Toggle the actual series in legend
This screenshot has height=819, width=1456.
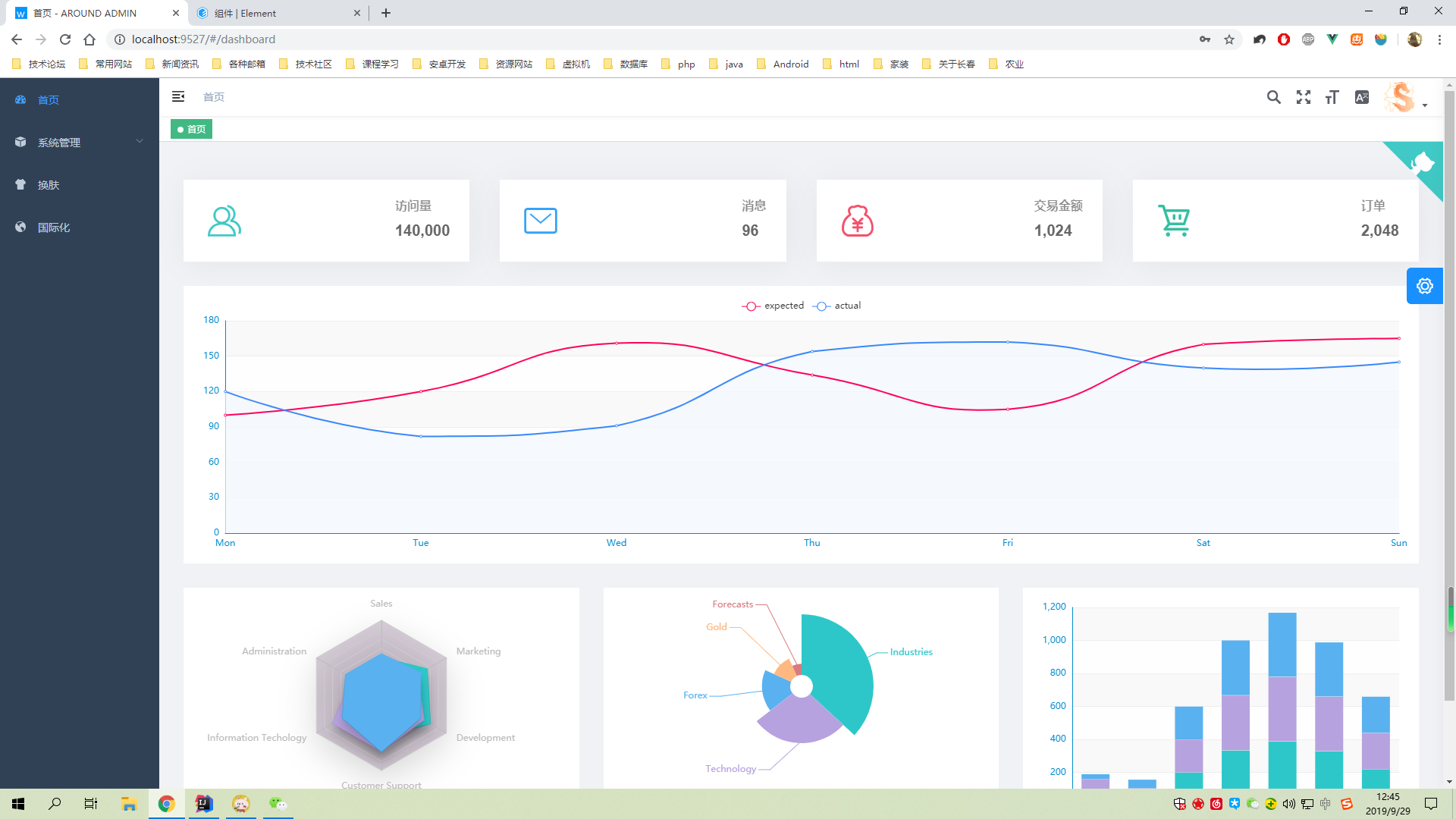pos(837,306)
